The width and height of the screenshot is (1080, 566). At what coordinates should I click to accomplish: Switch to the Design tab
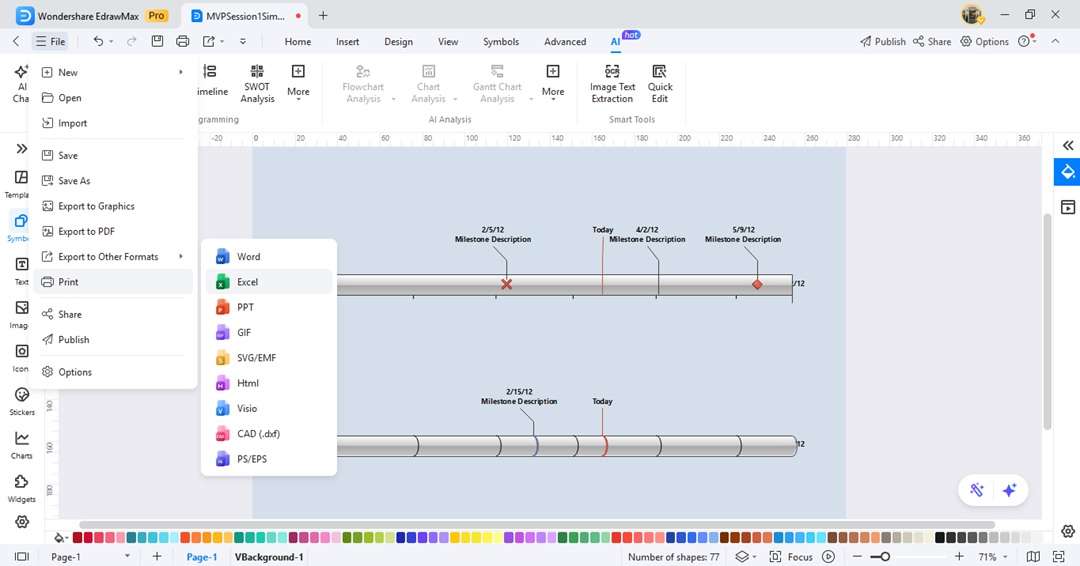(x=398, y=41)
